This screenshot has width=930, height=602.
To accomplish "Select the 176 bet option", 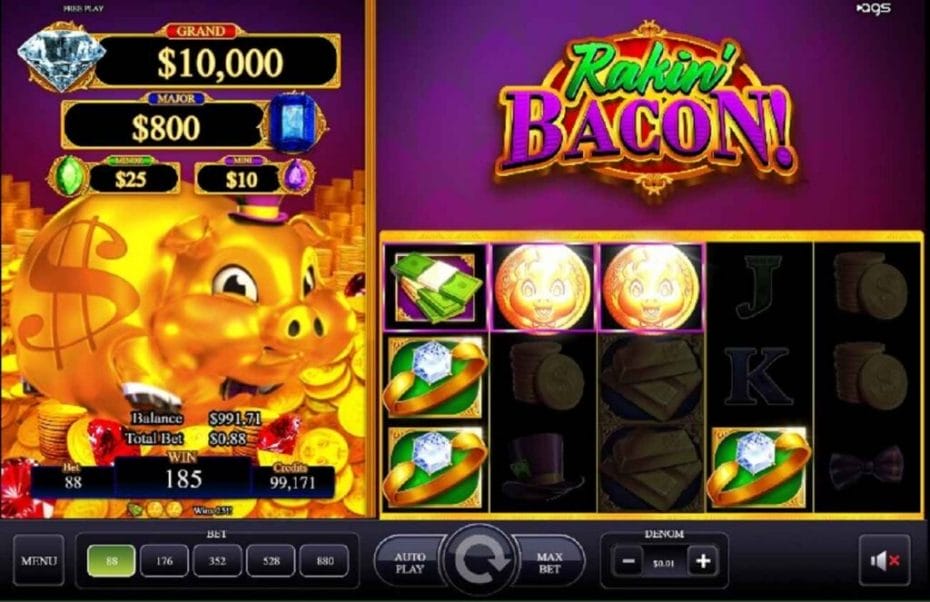I will 164,560.
